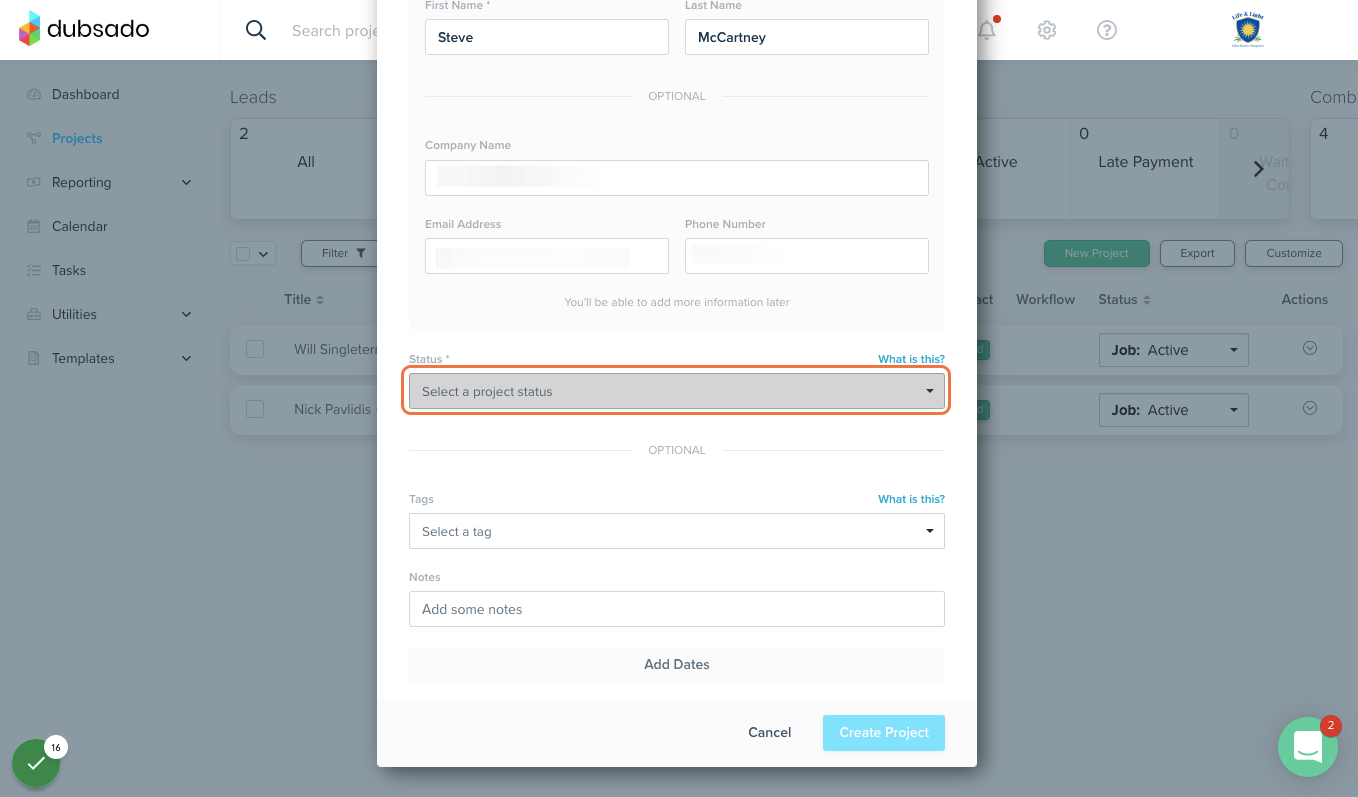Click Create Project button
The image size is (1358, 797).
(884, 733)
